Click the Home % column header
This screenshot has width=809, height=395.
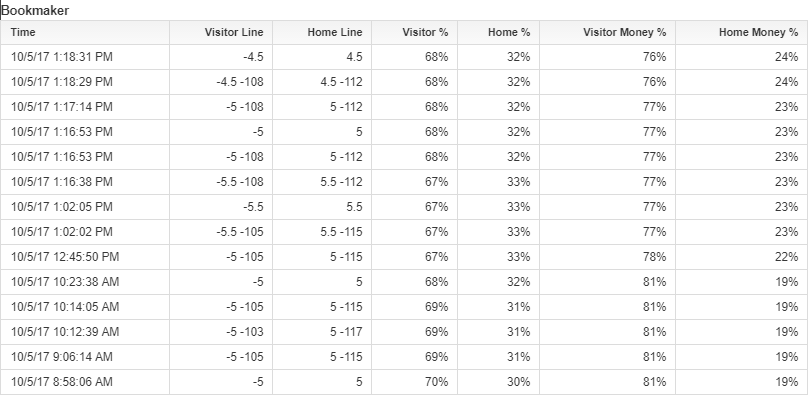498,32
